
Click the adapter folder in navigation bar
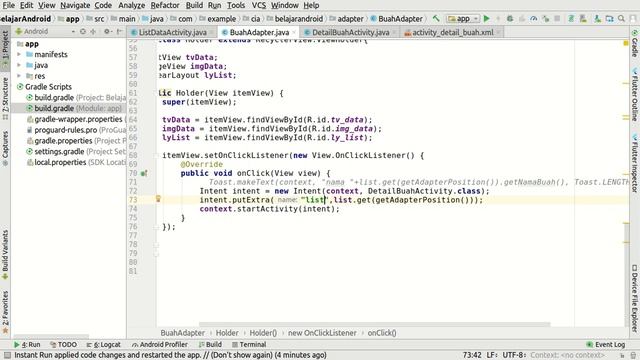tap(346, 18)
